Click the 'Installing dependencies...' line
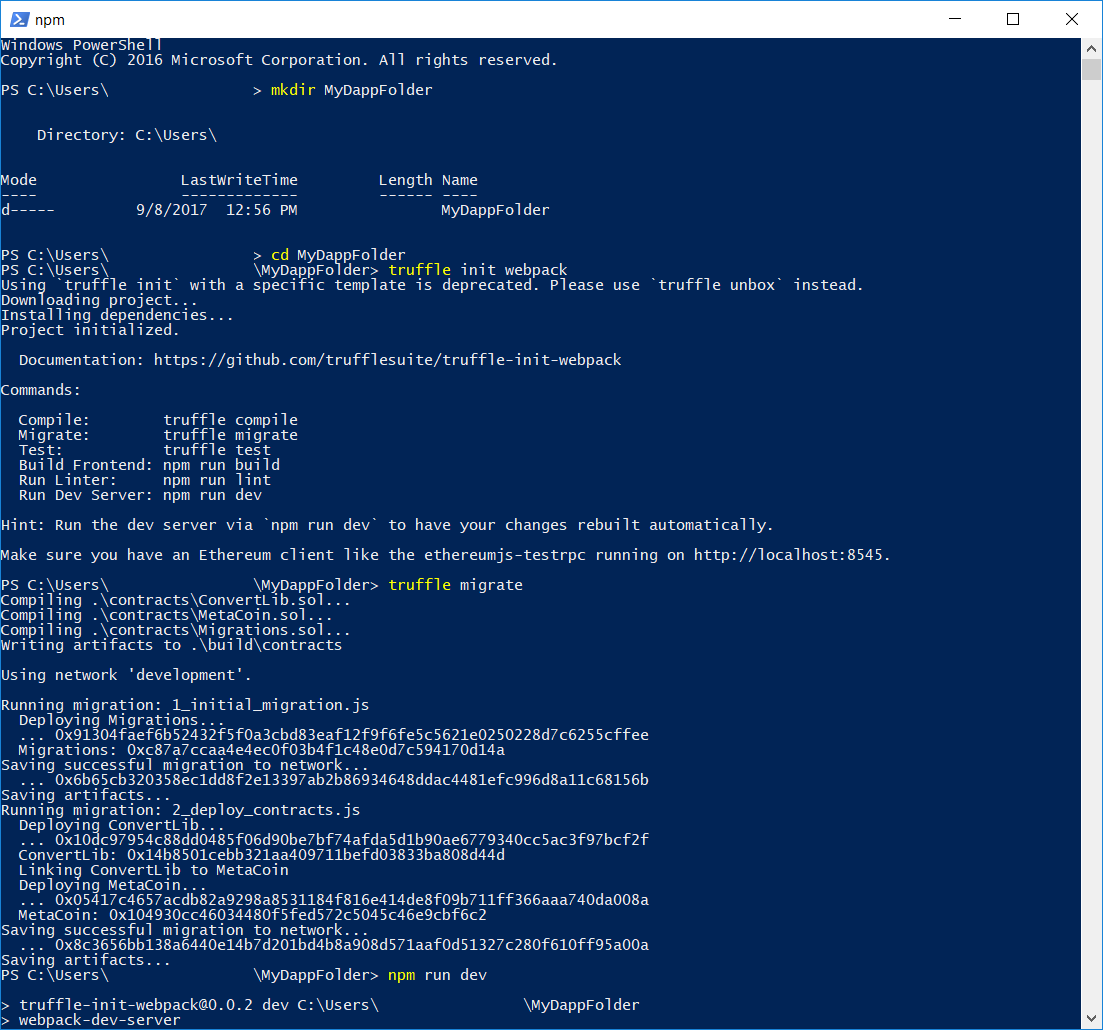 click(x=117, y=315)
